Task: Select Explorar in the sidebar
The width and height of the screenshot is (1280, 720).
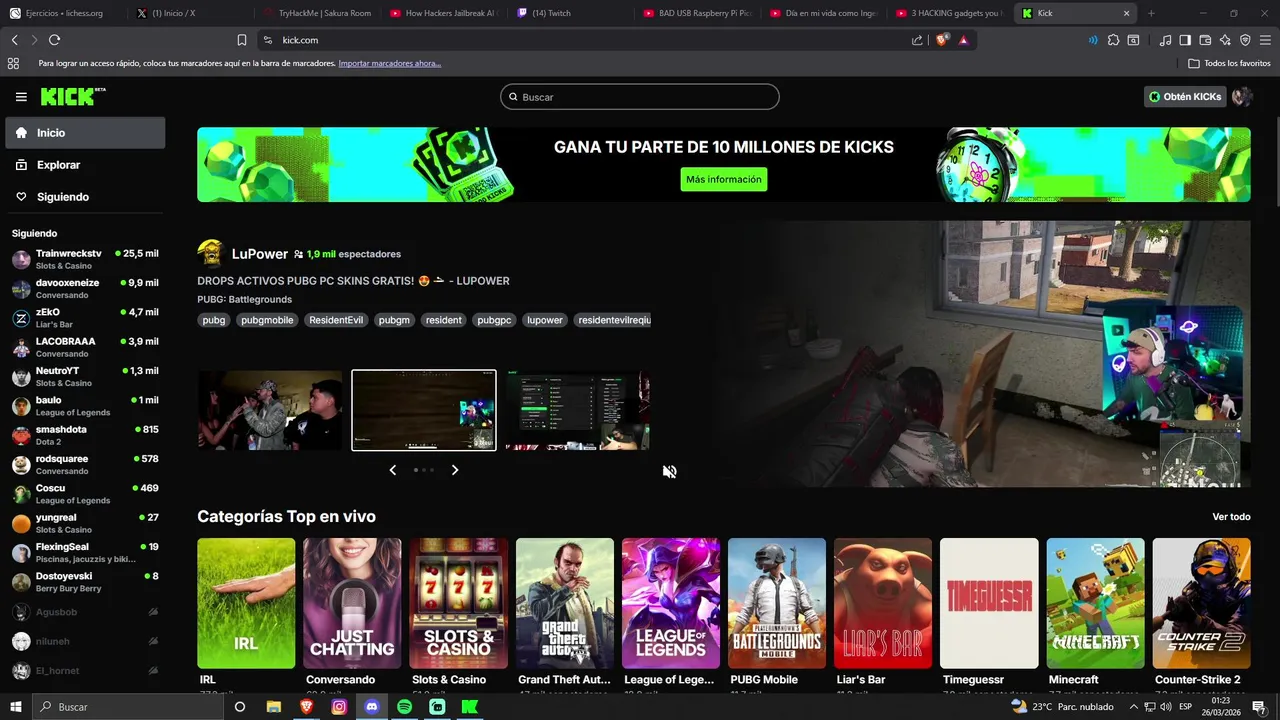Action: tap(85, 165)
